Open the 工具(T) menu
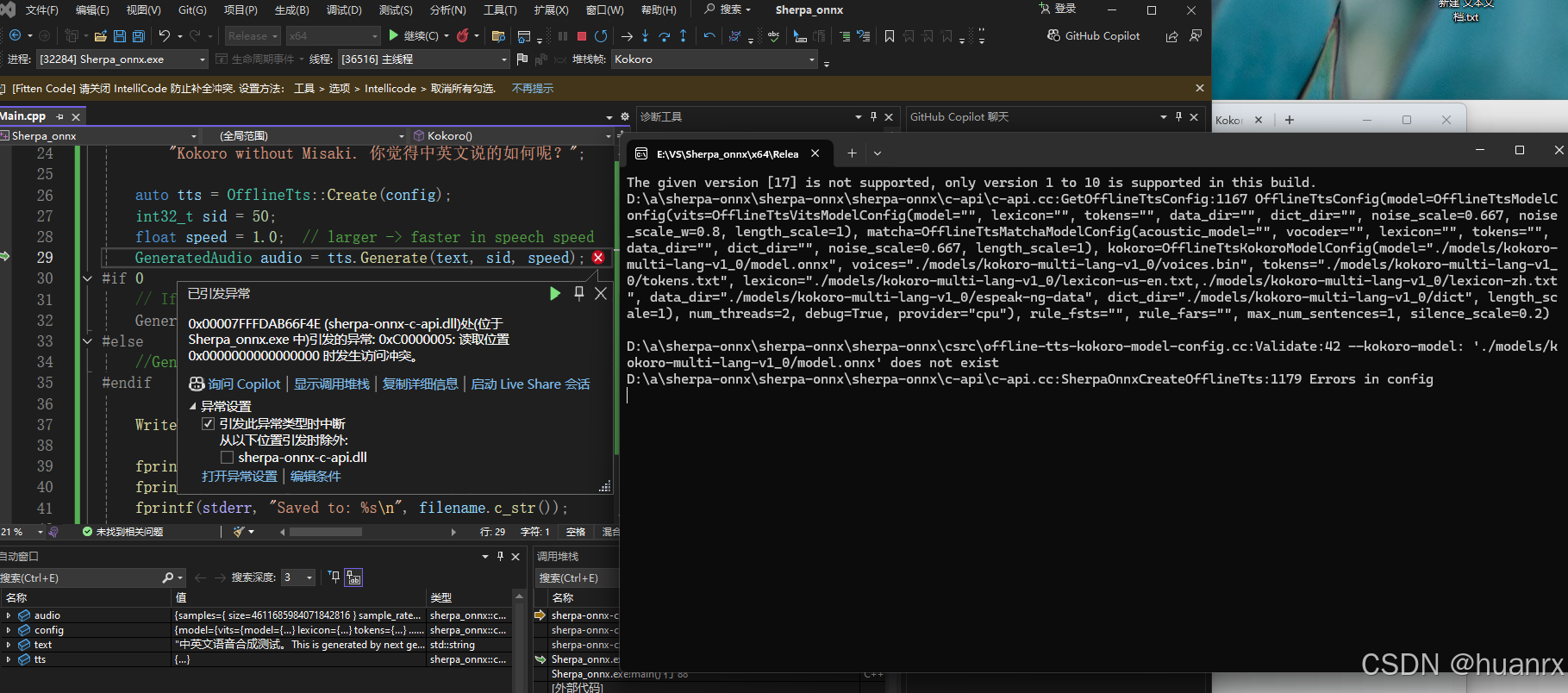 500,10
